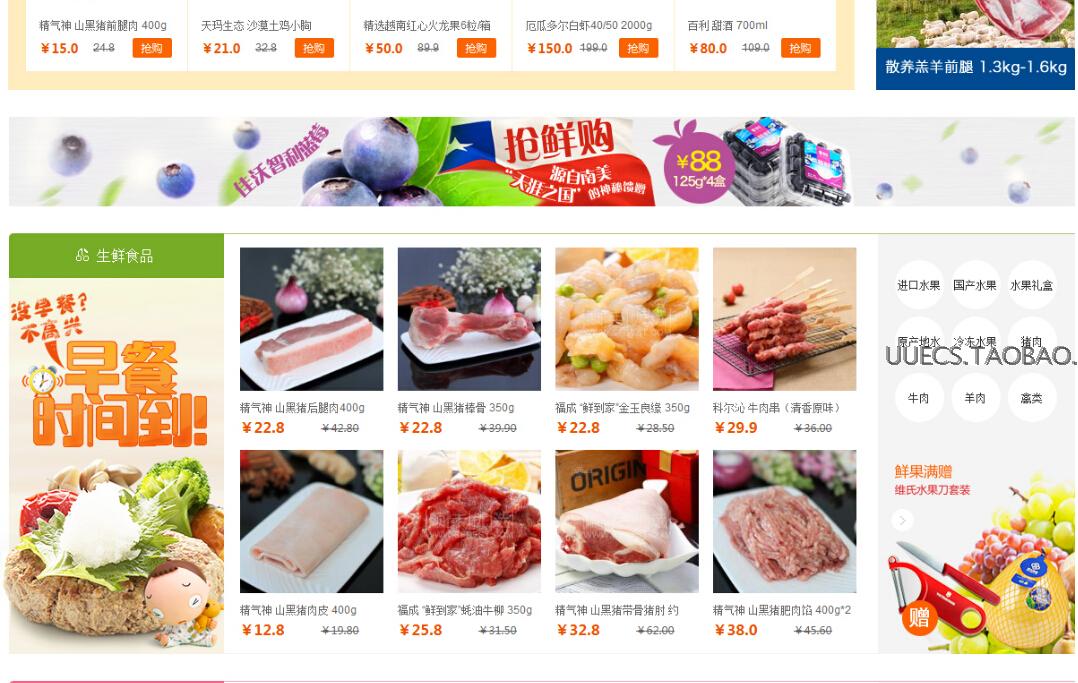This screenshot has height=683, width=1078.
Task: Select the 禽类 category circle
Action: tap(1031, 398)
